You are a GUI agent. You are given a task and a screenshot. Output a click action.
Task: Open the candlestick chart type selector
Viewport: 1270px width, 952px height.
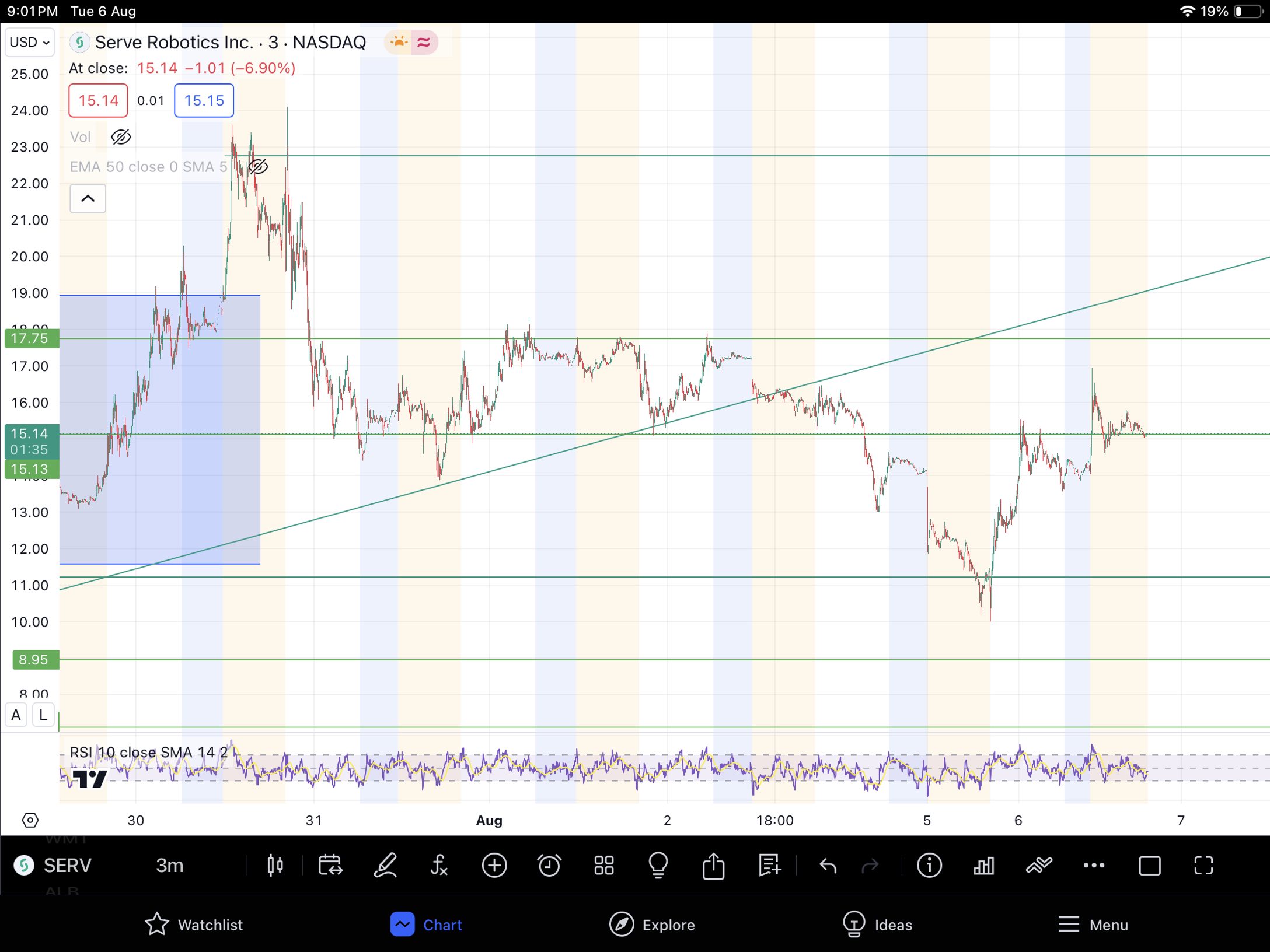pos(275,866)
